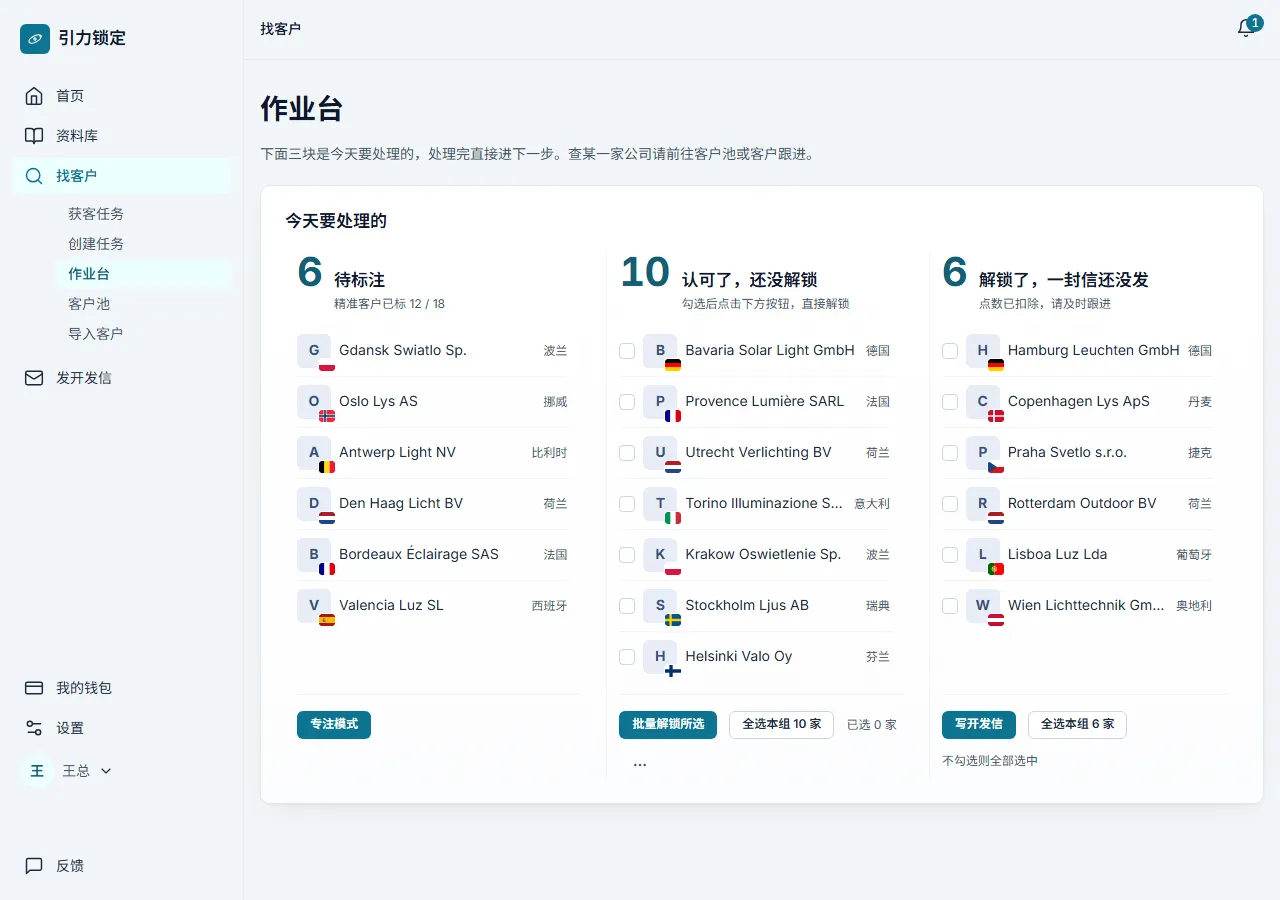
Task: Expand the three-dots more indicator
Action: pos(640,765)
